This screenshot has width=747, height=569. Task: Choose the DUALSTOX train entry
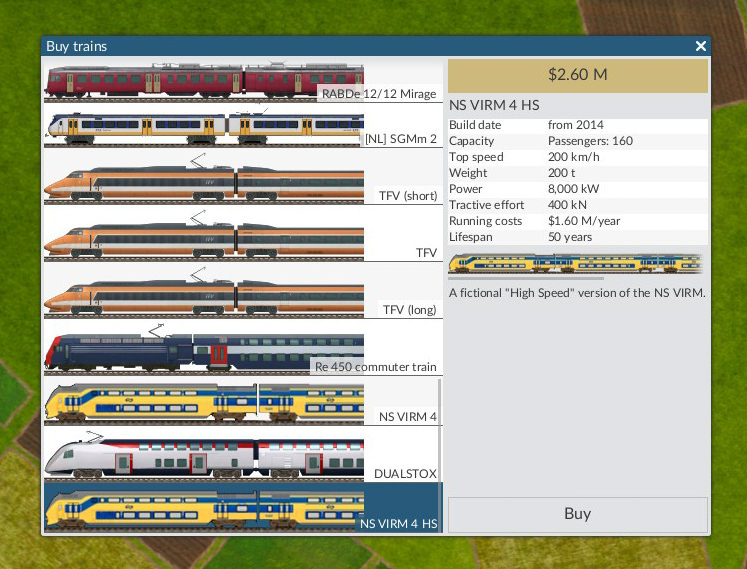[x=241, y=454]
